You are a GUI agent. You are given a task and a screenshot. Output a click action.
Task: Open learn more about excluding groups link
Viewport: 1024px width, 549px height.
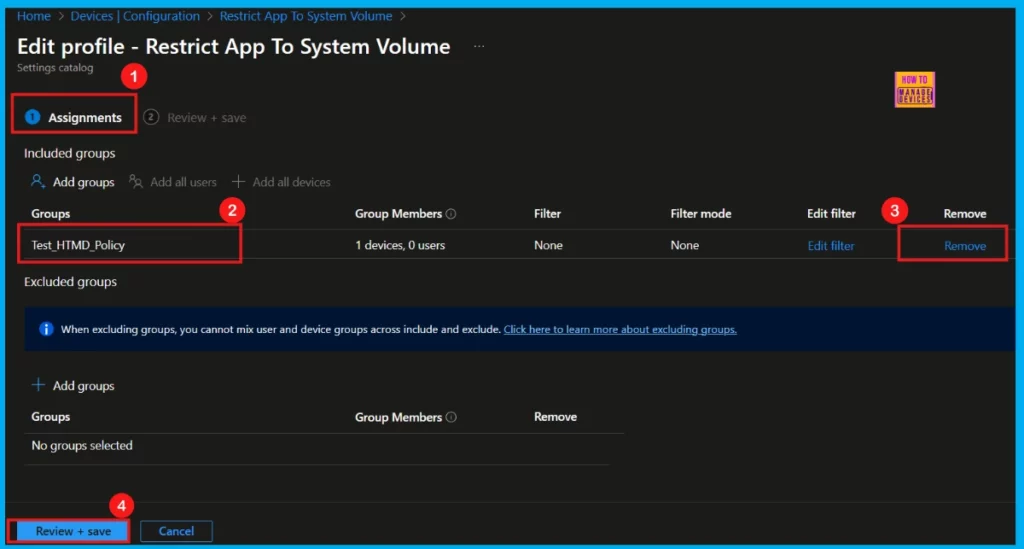click(620, 330)
